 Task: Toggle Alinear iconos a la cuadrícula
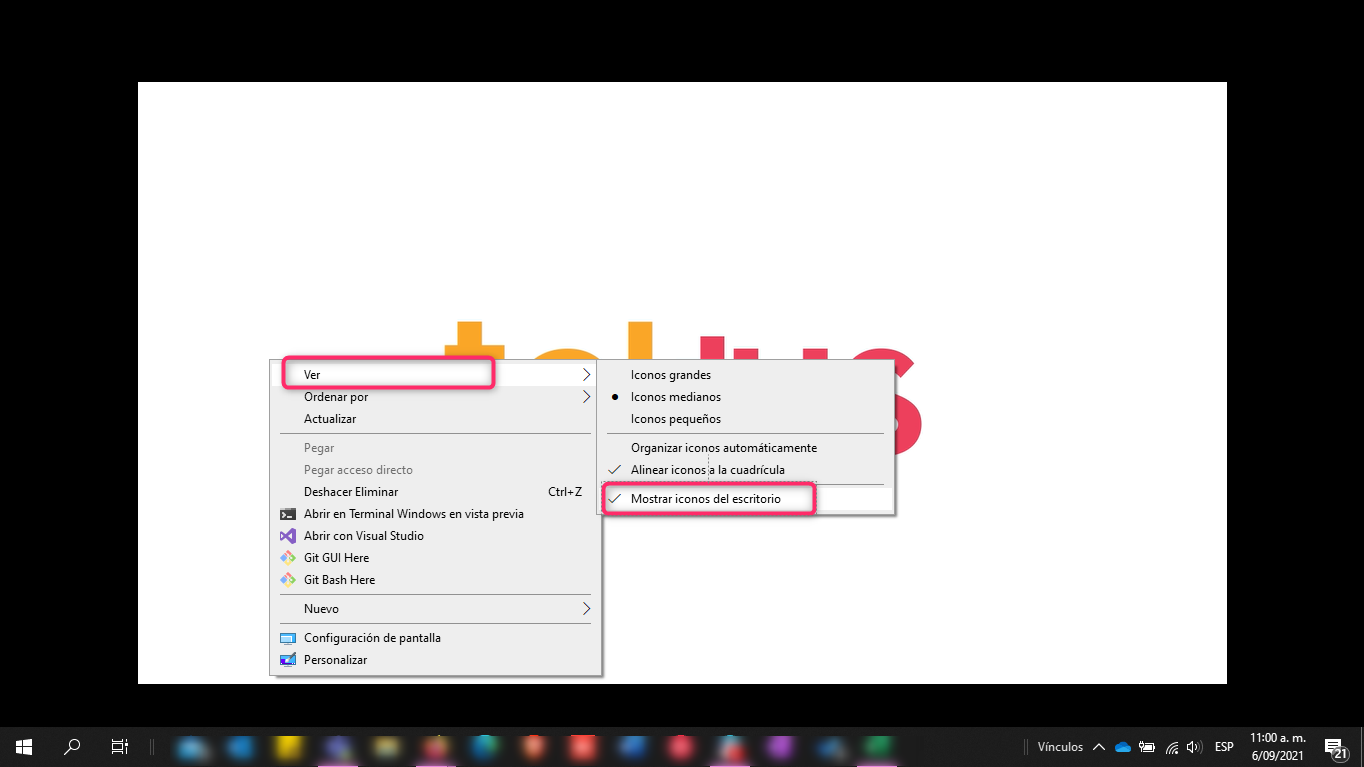click(x=707, y=470)
